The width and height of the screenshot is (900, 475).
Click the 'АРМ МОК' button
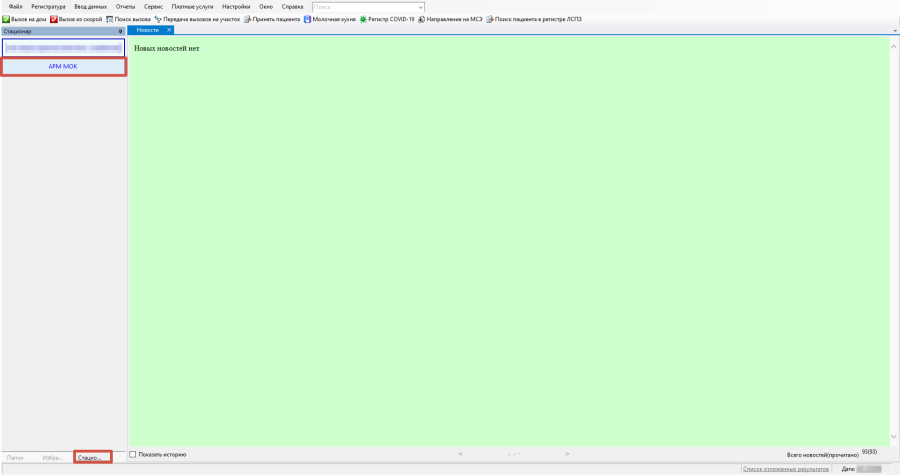tap(63, 66)
